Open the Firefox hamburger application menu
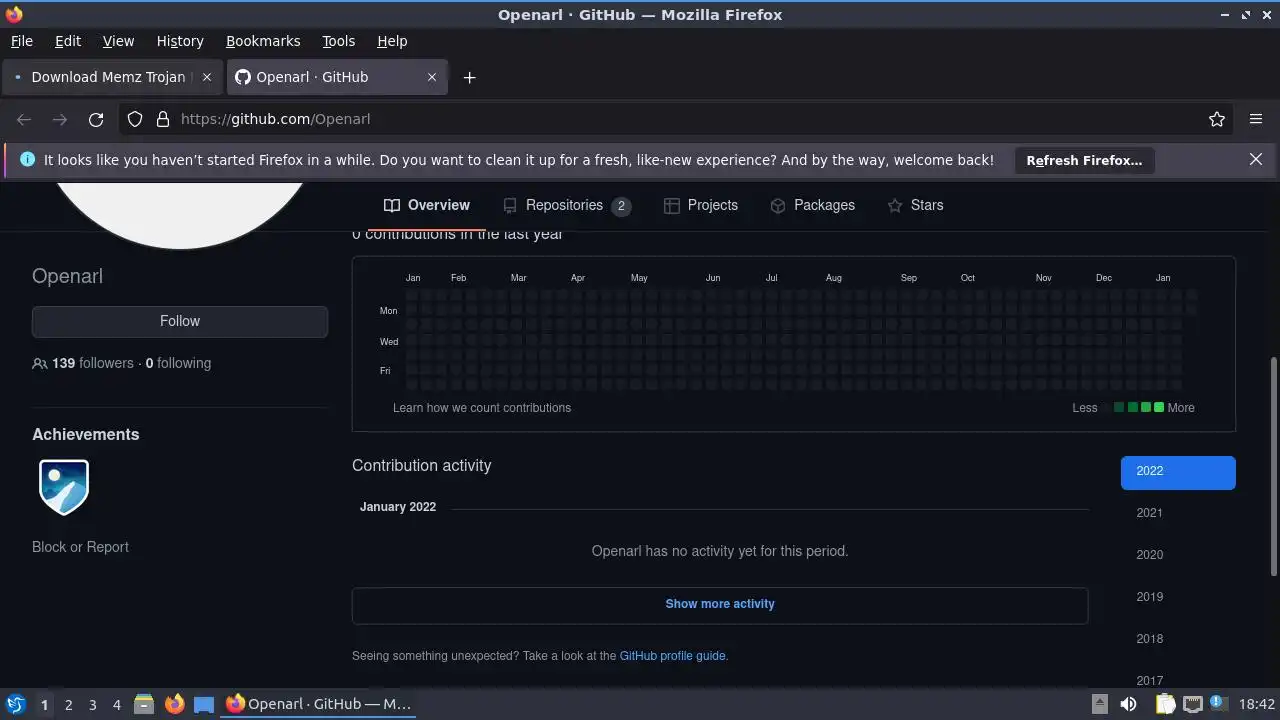Viewport: 1280px width, 720px height. pyautogui.click(x=1256, y=119)
